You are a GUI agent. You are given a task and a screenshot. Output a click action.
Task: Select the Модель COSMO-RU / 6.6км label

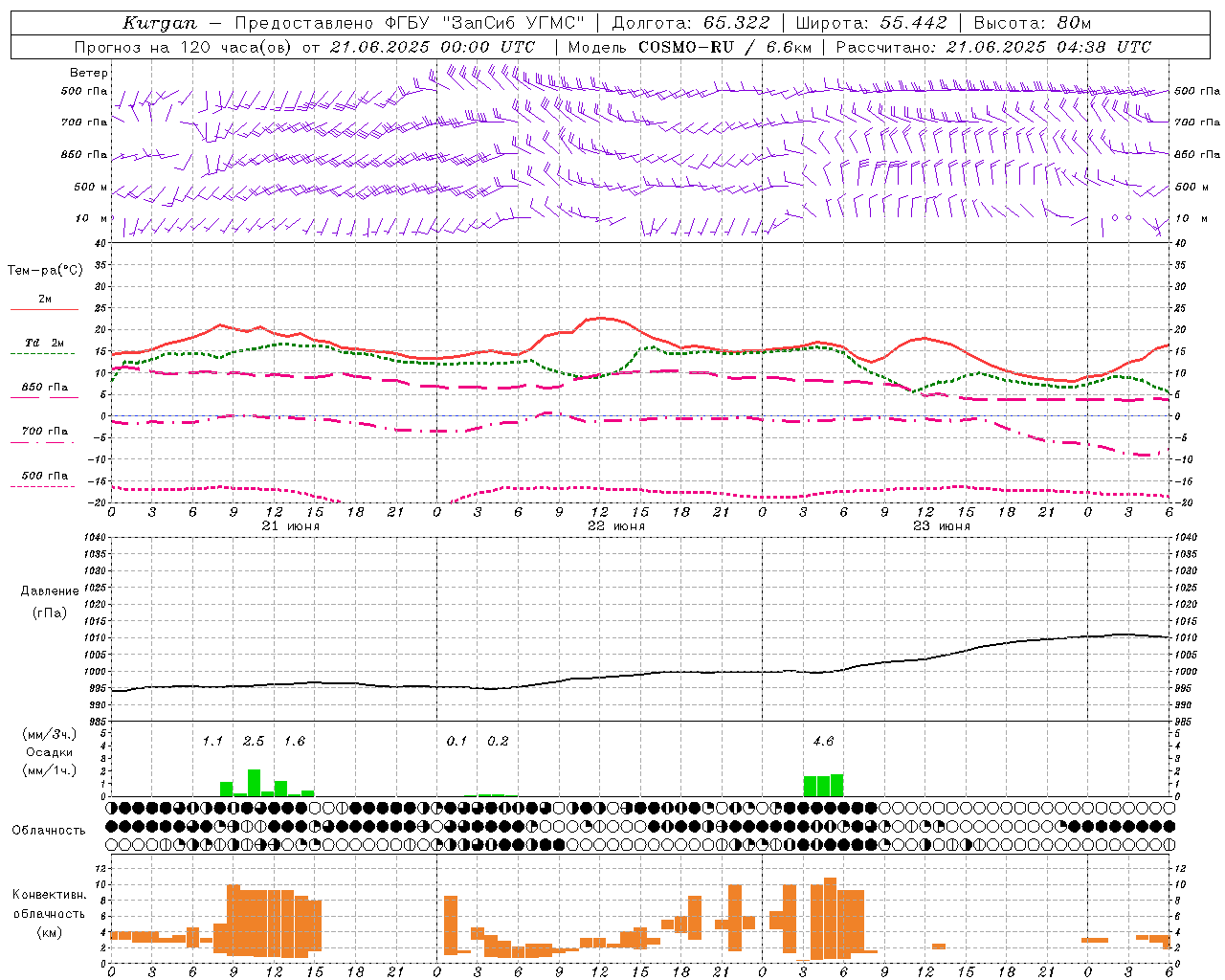(x=690, y=47)
